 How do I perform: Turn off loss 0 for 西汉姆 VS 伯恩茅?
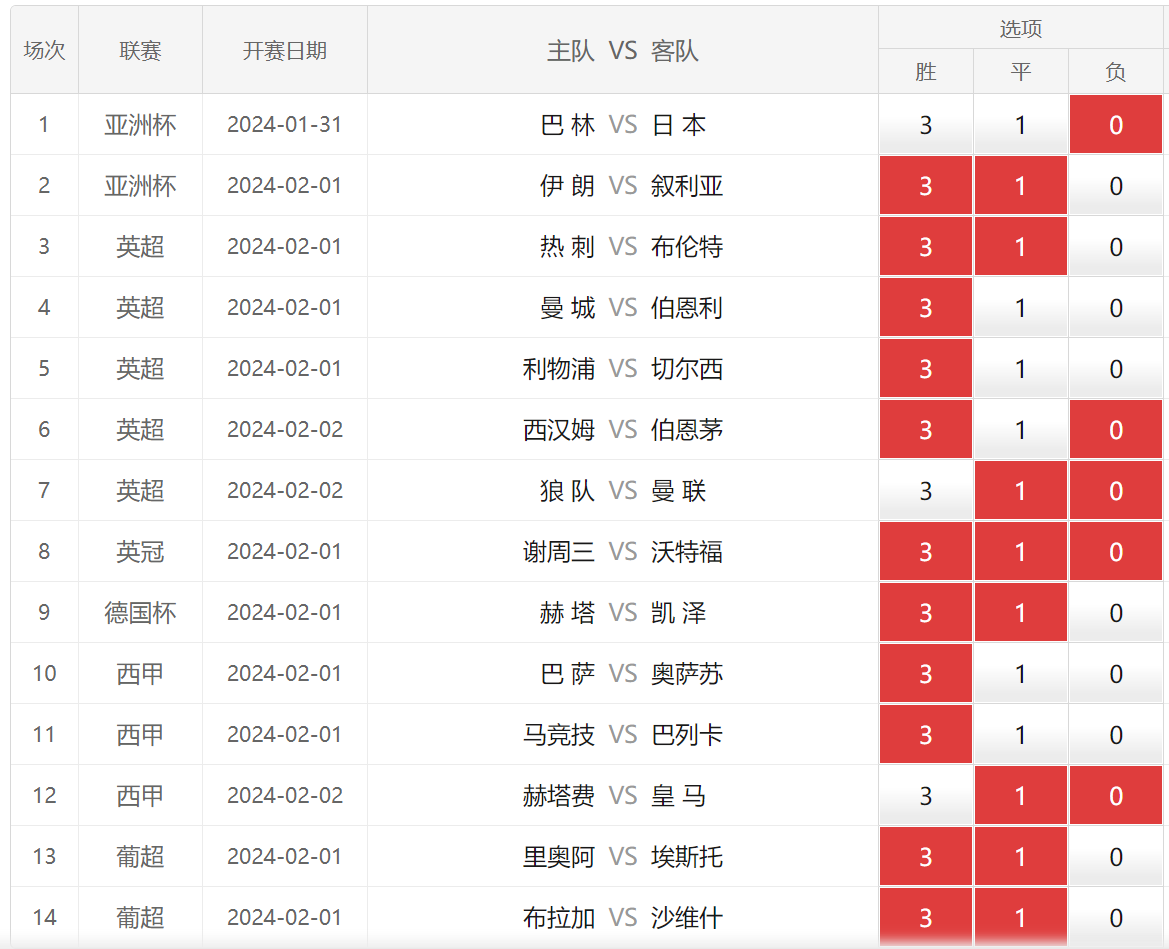tap(1115, 430)
